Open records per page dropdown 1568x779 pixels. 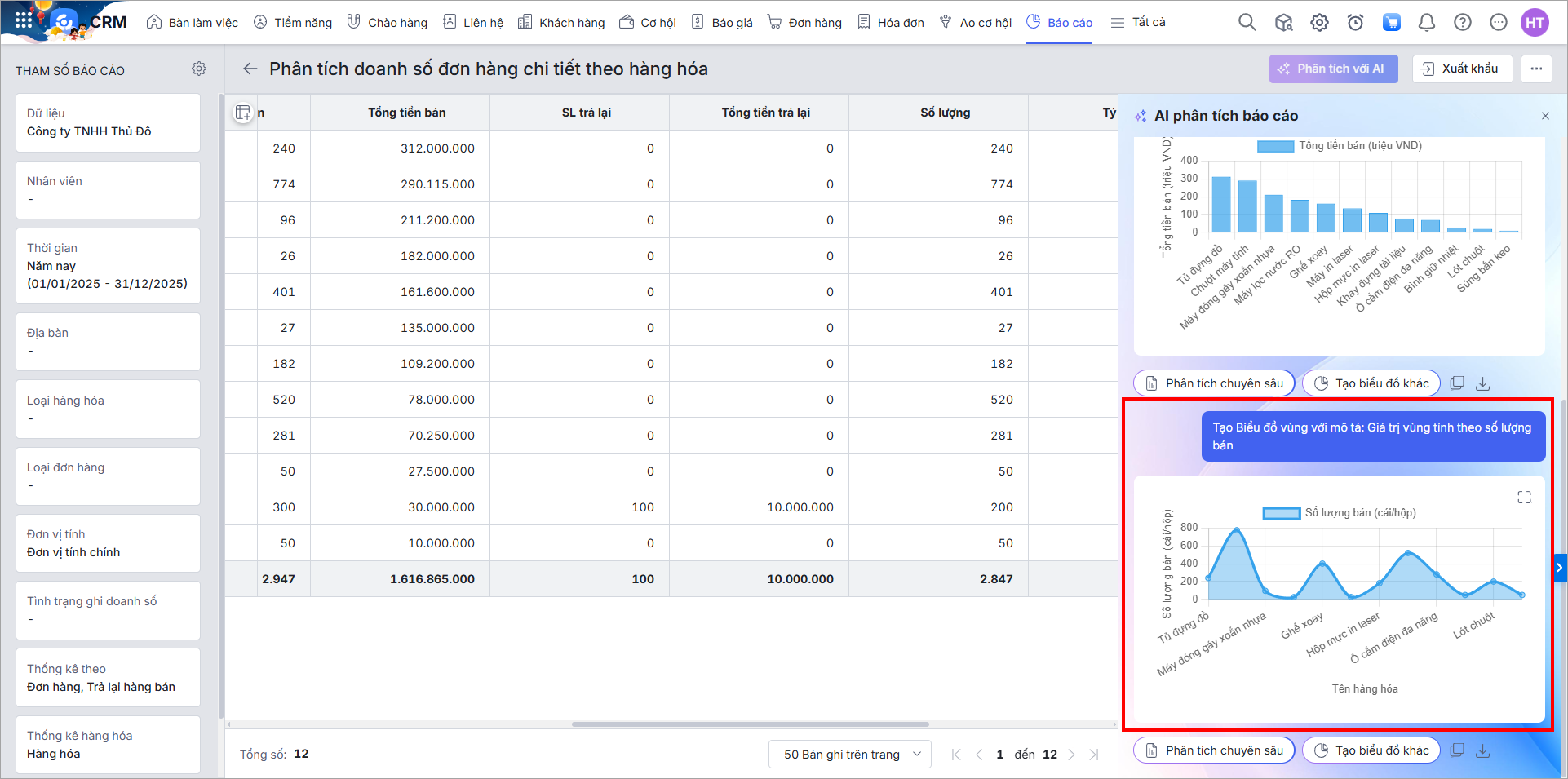[x=848, y=755]
